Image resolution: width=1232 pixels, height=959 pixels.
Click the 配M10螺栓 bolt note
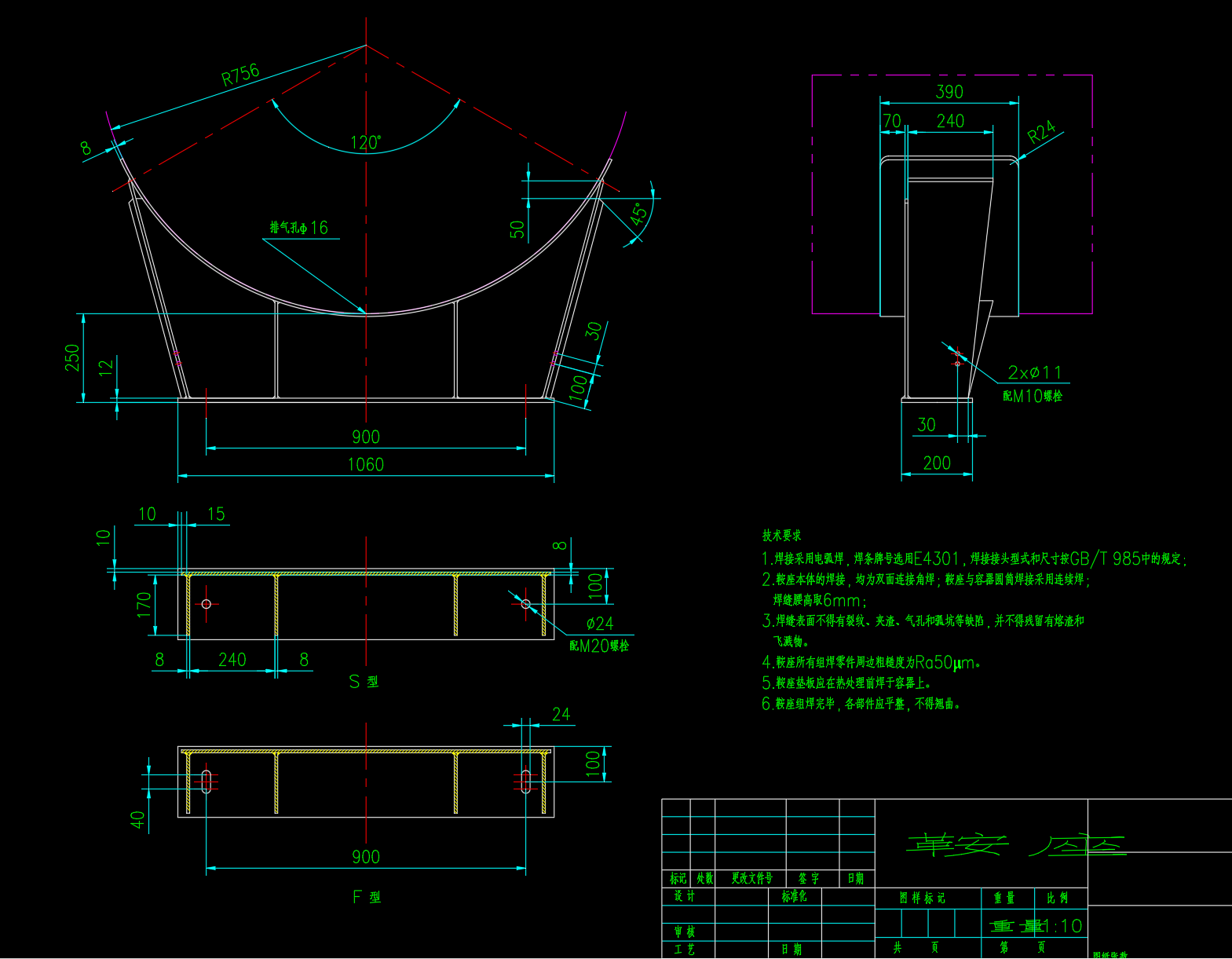pos(1032,396)
